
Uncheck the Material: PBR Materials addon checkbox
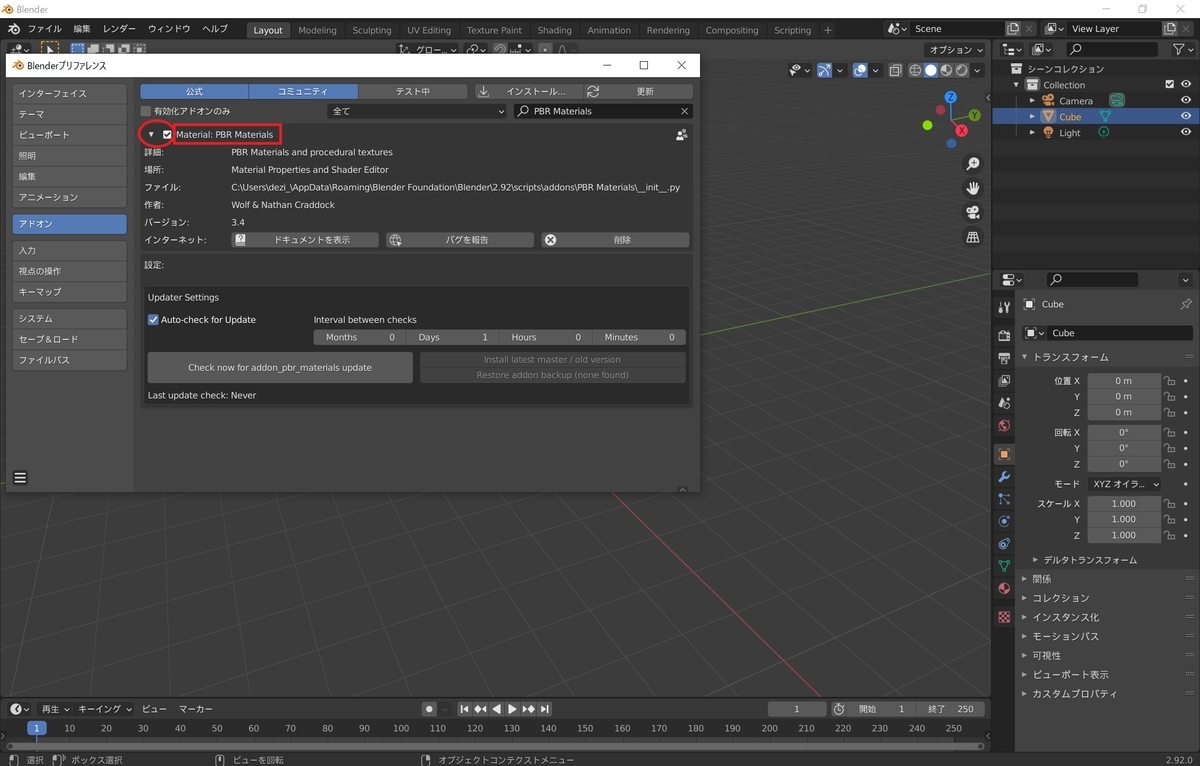click(167, 134)
